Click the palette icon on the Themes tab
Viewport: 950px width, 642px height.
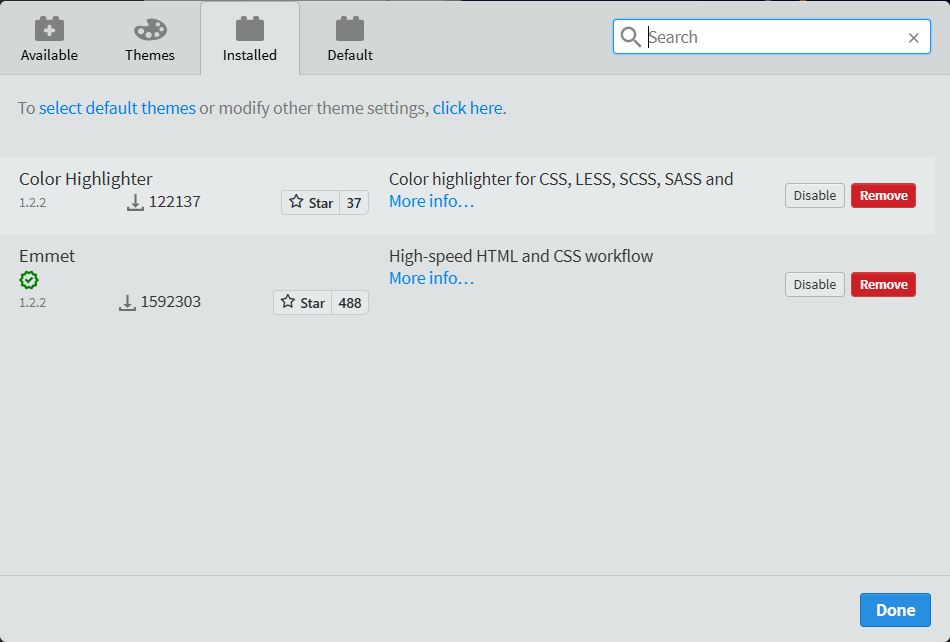(149, 30)
